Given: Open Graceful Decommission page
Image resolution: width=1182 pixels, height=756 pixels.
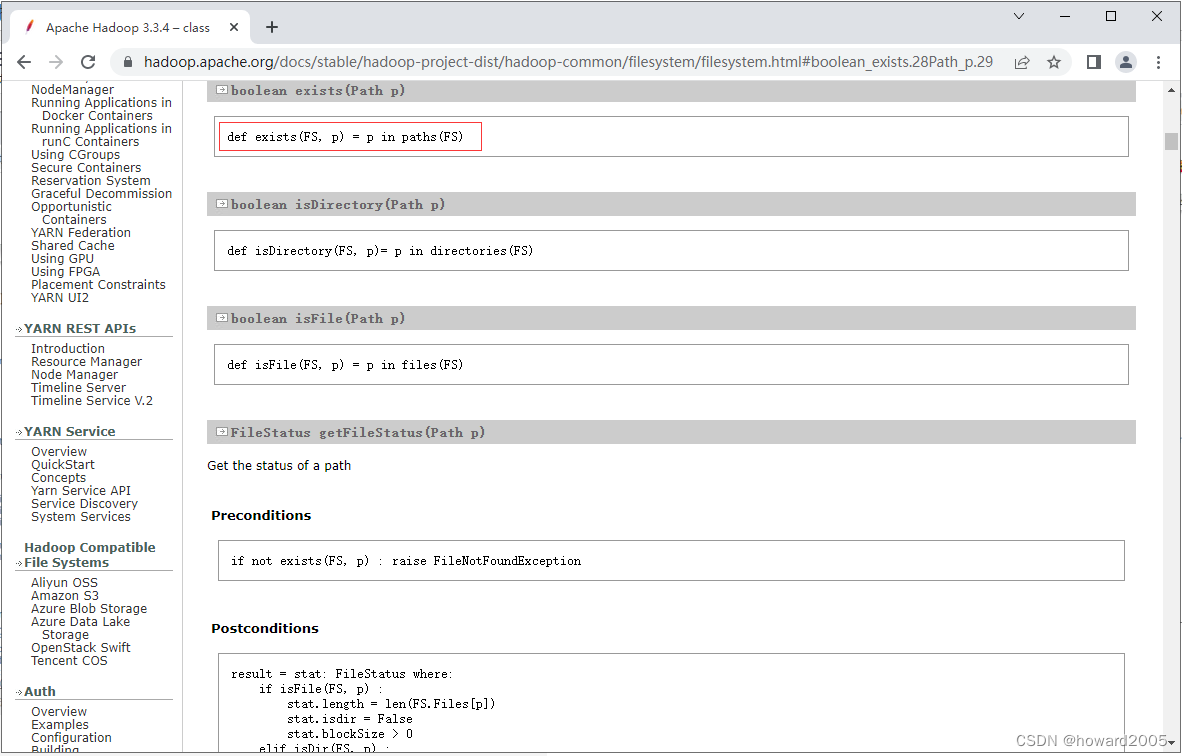Looking at the screenshot, I should click(101, 194).
